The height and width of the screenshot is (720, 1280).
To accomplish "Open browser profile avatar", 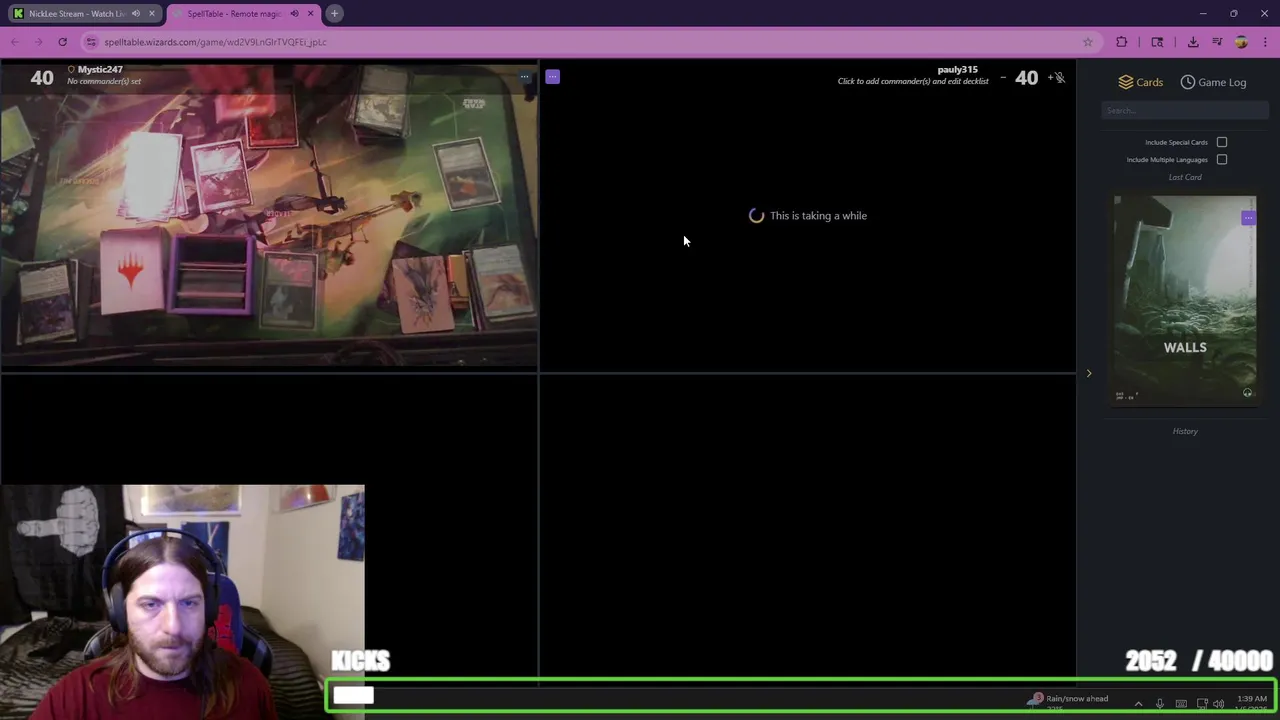I will click(1241, 42).
